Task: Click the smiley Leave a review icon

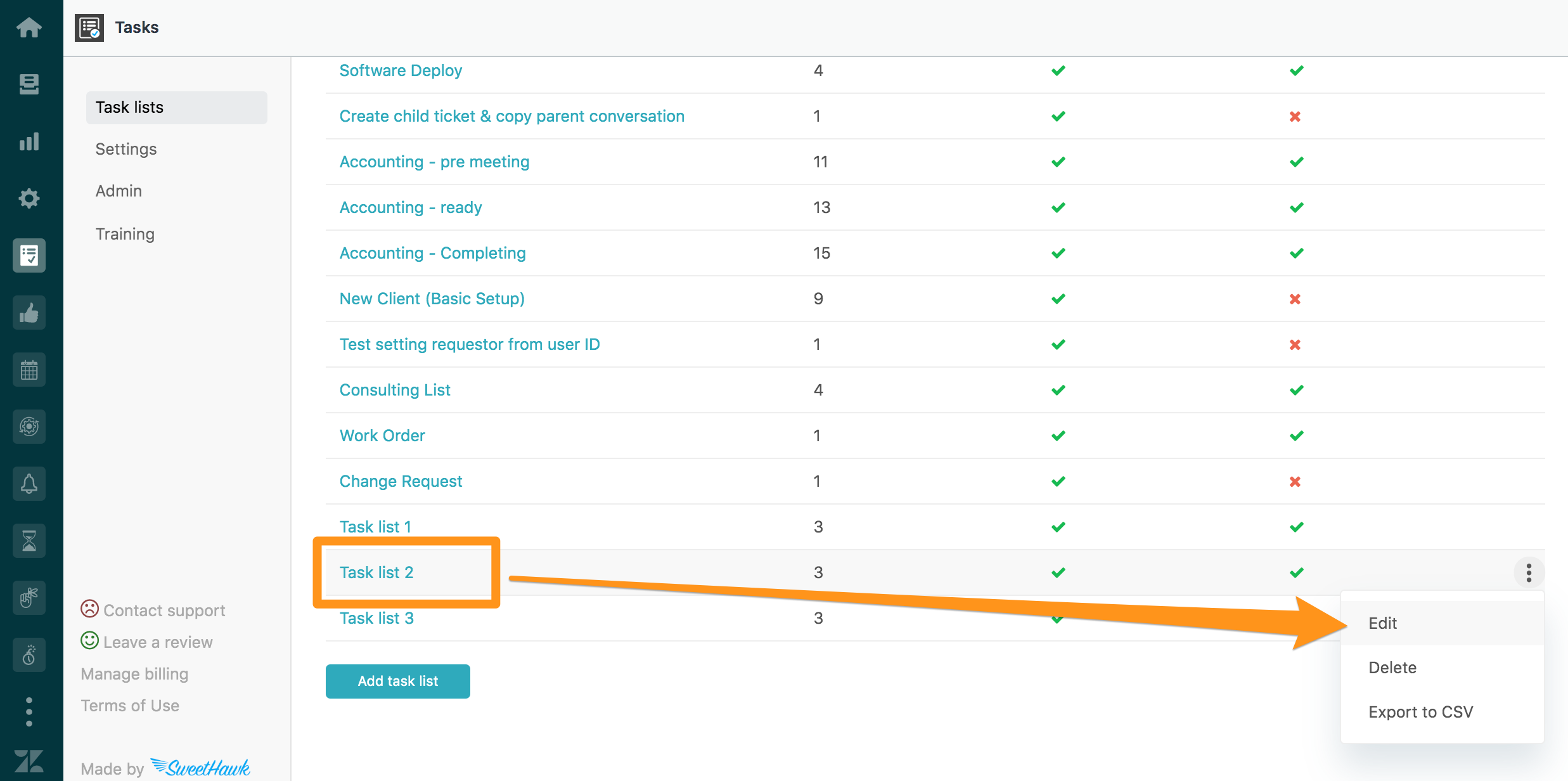Action: click(89, 640)
